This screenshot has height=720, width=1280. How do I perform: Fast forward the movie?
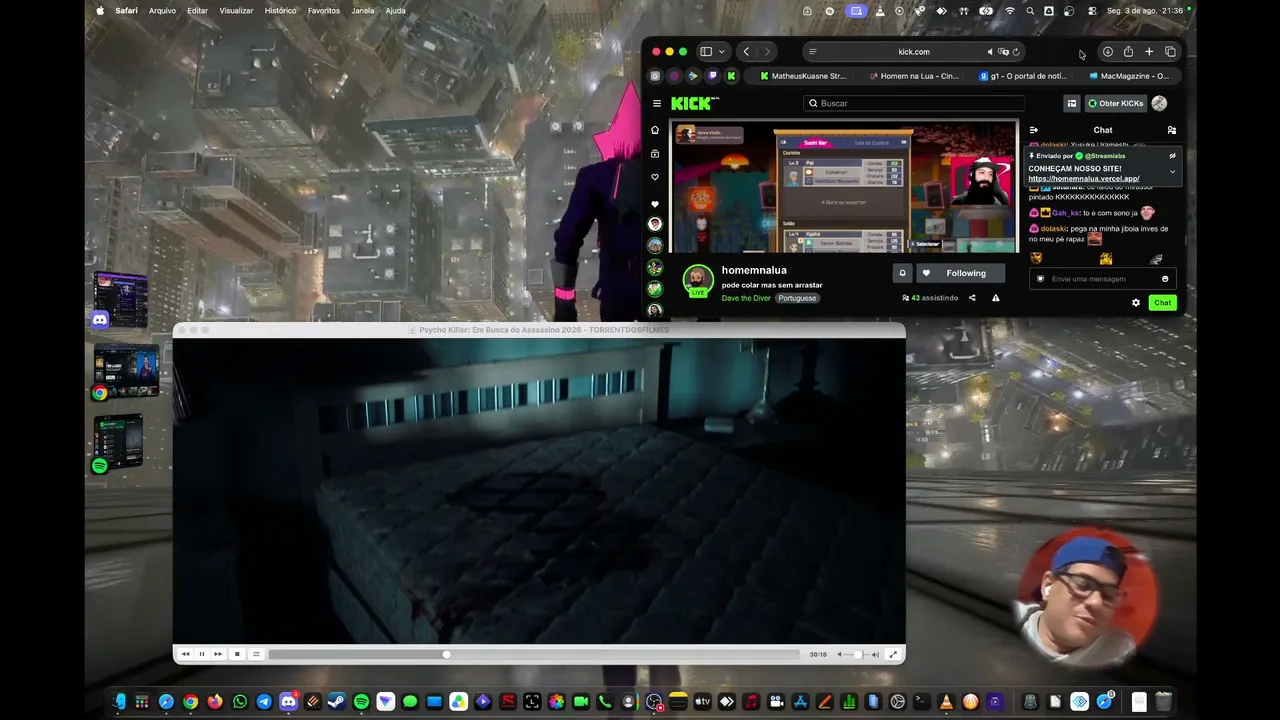[x=218, y=654]
